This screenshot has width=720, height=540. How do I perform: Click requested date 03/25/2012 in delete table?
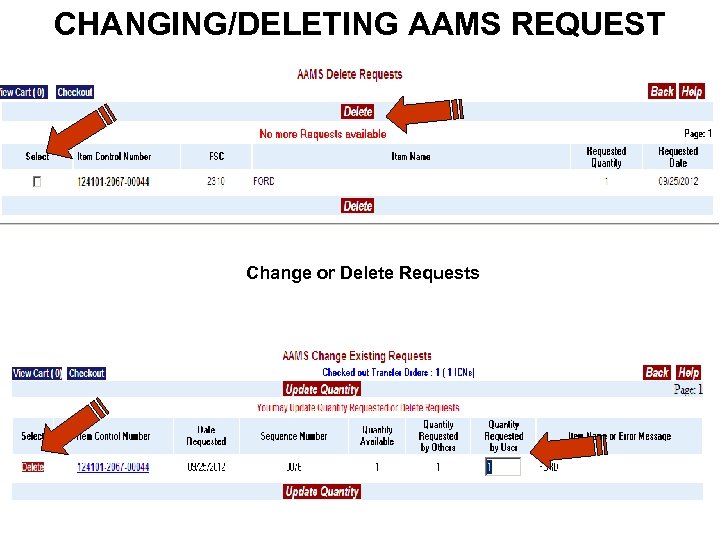tap(678, 181)
